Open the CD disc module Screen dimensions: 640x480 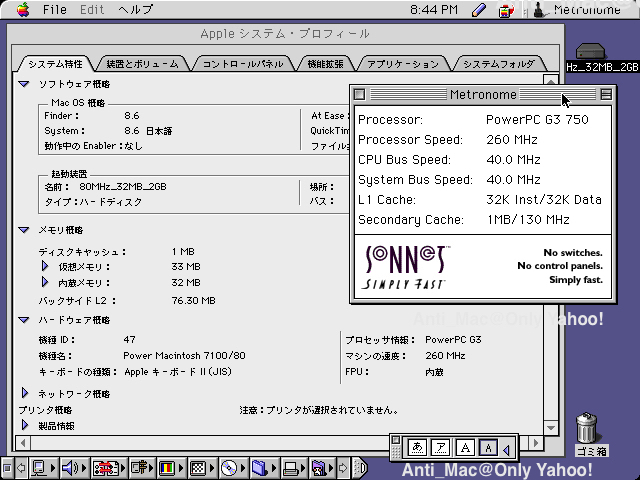[232, 468]
